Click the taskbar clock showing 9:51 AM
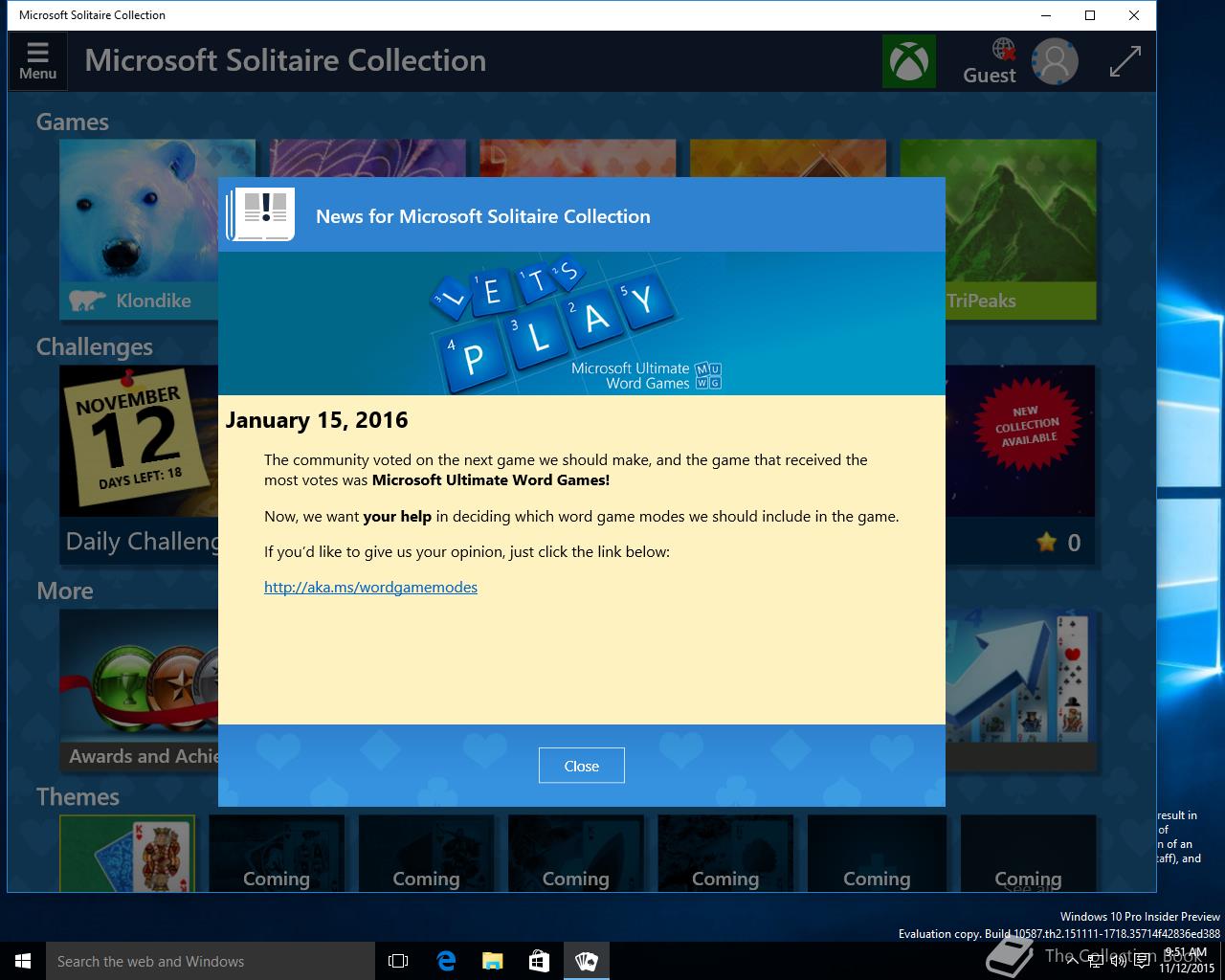 (1186, 961)
